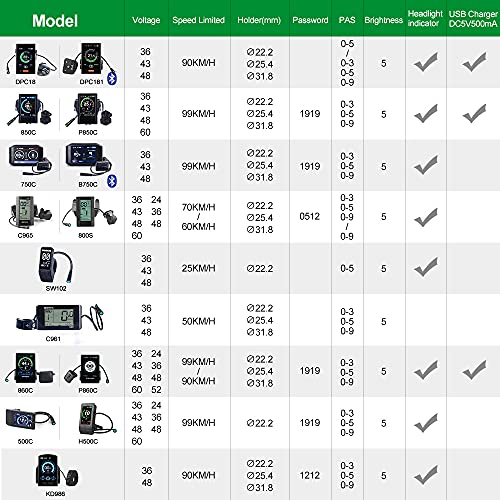Click the headlight checkmark in the 500C row

click(x=426, y=423)
